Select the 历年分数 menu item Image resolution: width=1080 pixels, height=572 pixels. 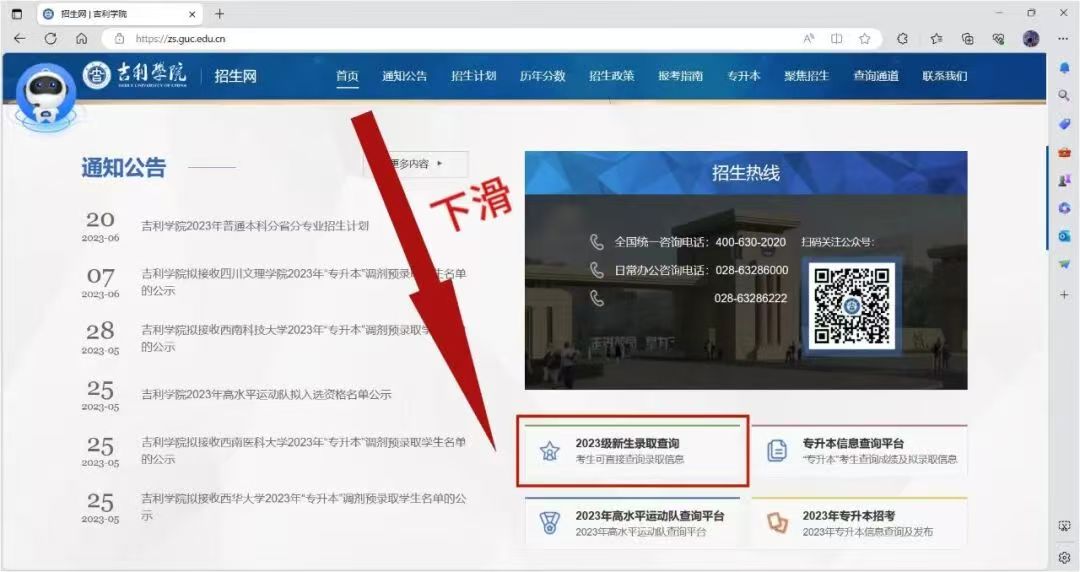[543, 76]
